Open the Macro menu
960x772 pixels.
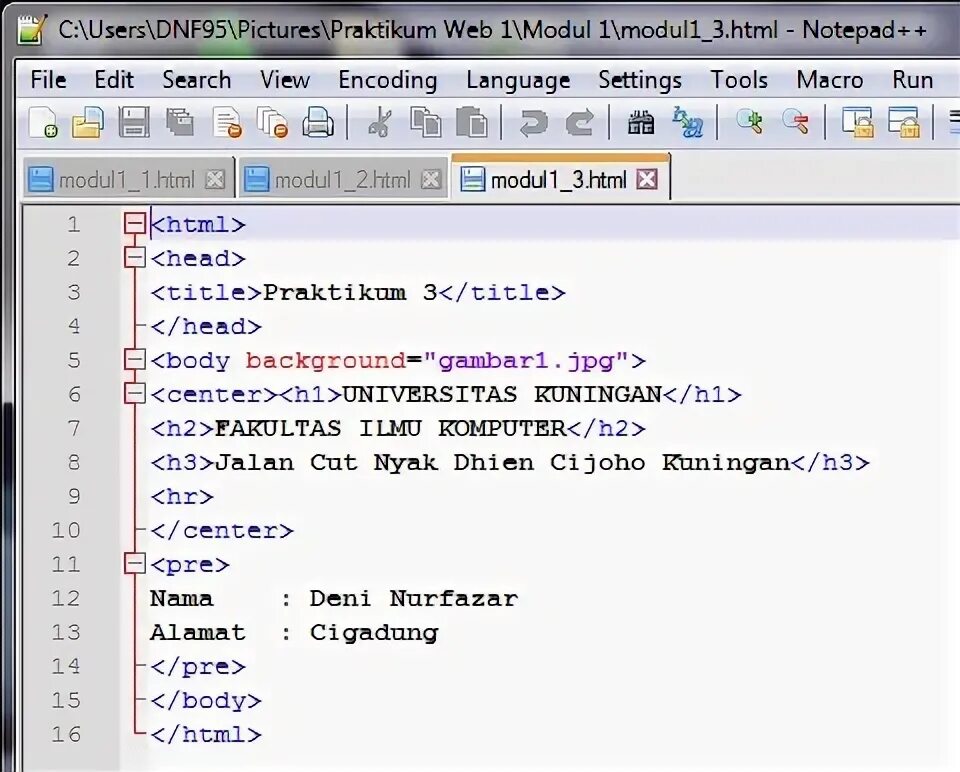pyautogui.click(x=830, y=80)
